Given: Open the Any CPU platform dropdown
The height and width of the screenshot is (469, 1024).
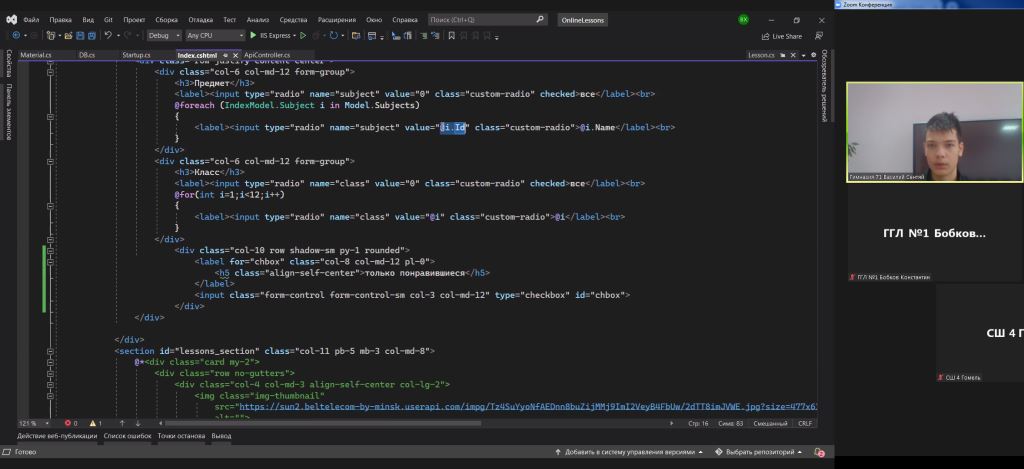Looking at the screenshot, I should tap(214, 35).
